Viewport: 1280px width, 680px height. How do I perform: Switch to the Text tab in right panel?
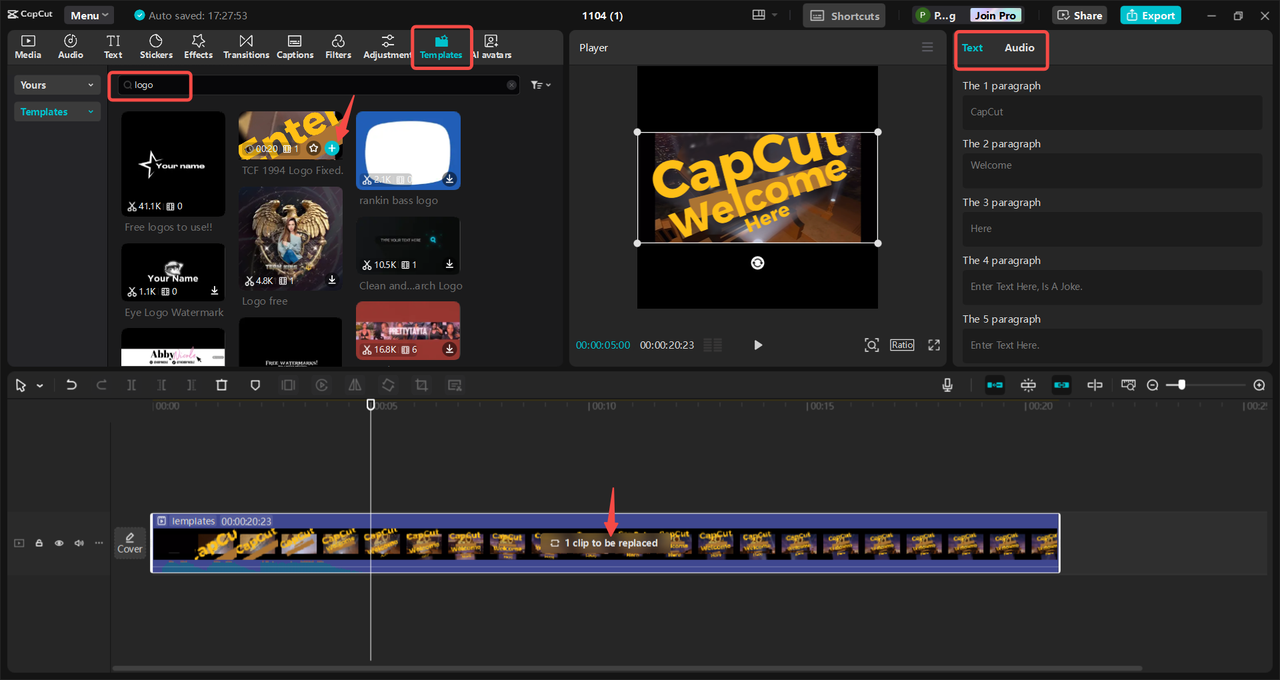coord(972,48)
